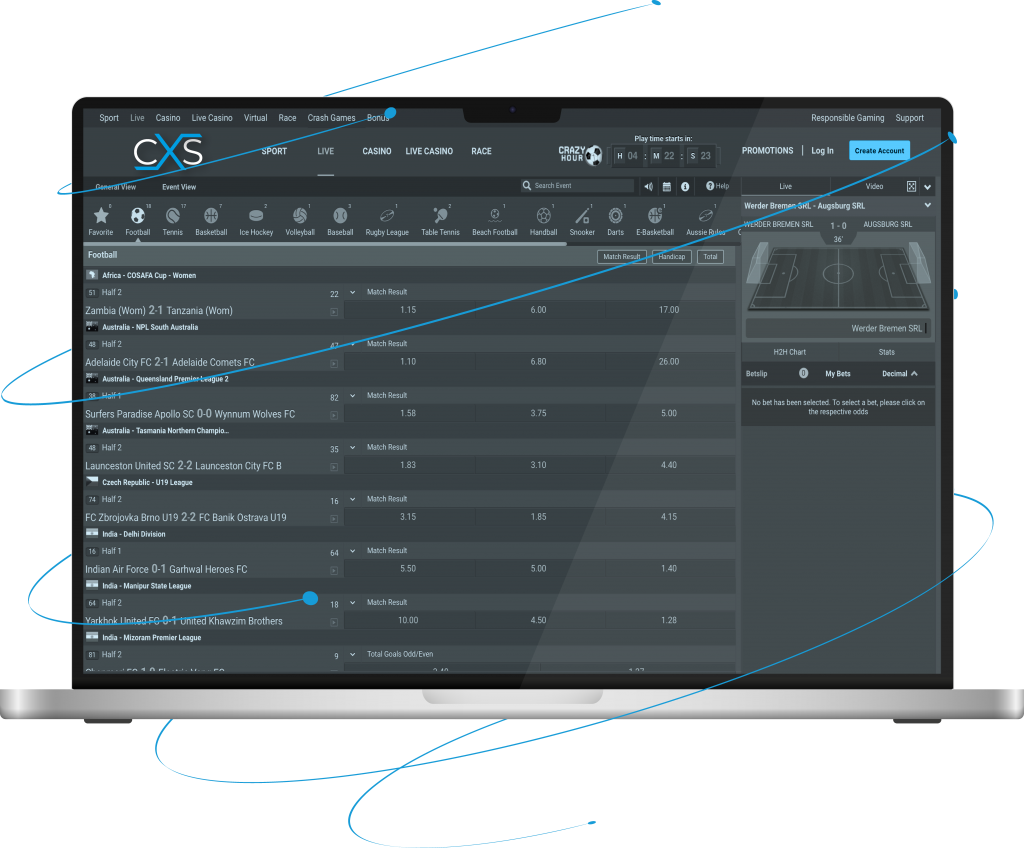Expand the Werder Bremen SRL - Augsburg SRL selector
The width and height of the screenshot is (1024, 848).
tap(928, 205)
